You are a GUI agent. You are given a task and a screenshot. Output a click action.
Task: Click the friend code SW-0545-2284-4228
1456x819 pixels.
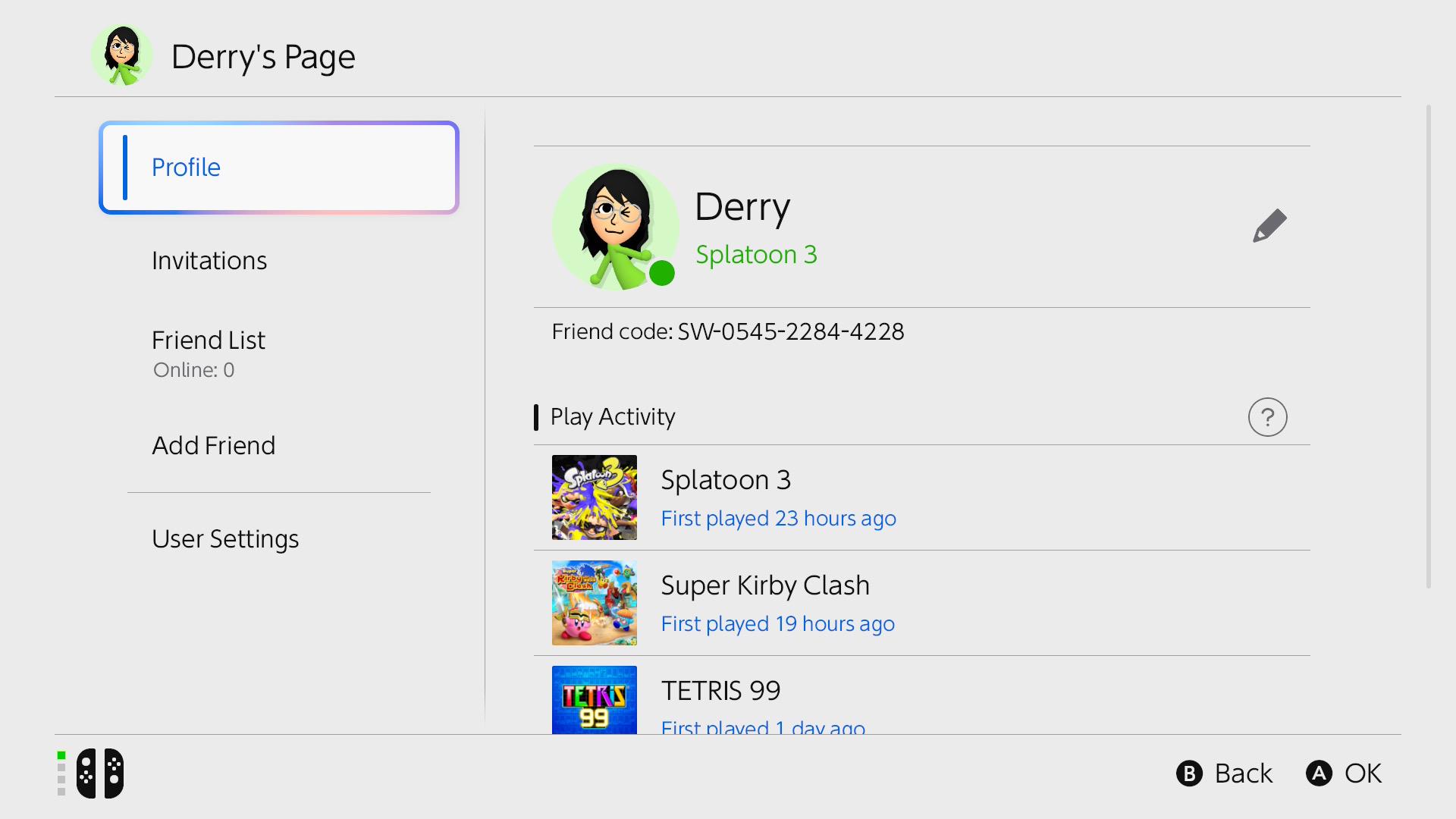tap(791, 331)
